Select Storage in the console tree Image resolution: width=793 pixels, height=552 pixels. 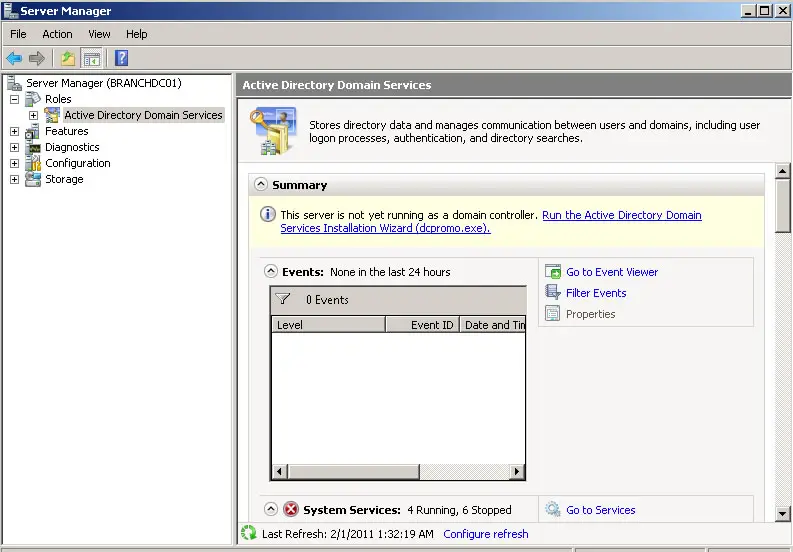pyautogui.click(x=64, y=179)
